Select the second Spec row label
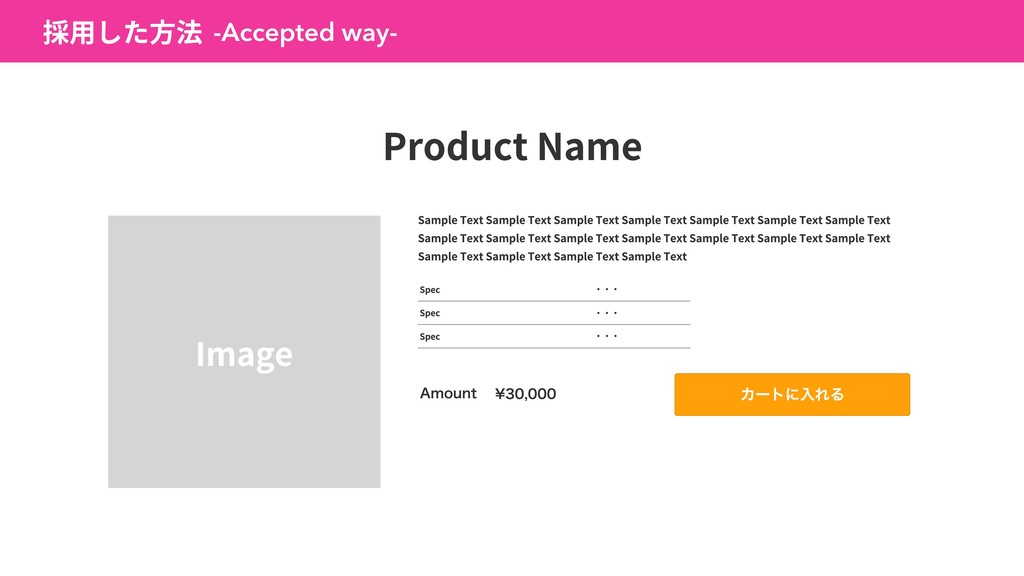 [x=430, y=313]
